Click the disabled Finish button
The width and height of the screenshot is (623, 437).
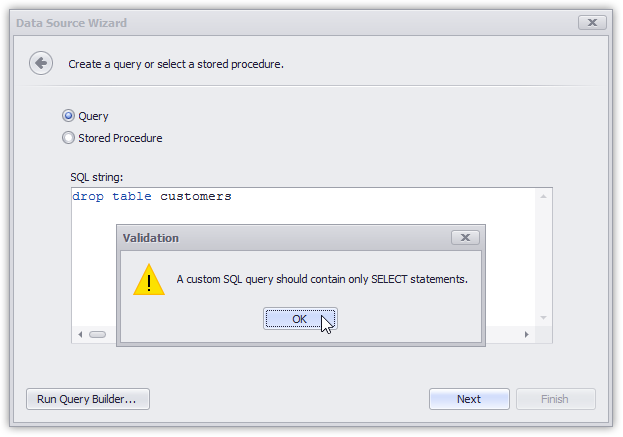[555, 399]
